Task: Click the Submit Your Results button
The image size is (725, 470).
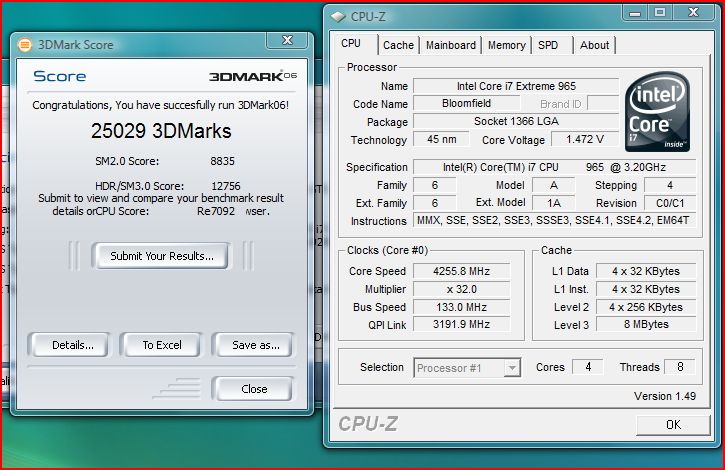Action: pyautogui.click(x=161, y=256)
